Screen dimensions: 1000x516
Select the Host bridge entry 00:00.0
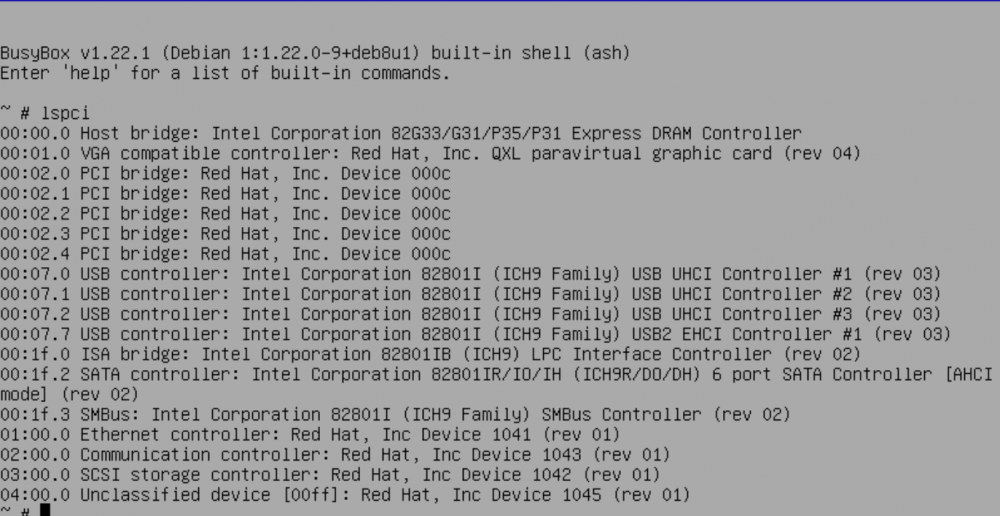coord(401,133)
